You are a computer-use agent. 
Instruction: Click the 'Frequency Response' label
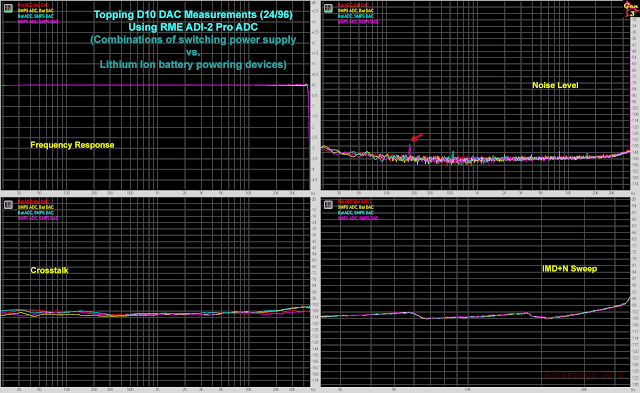pyautogui.click(x=72, y=145)
